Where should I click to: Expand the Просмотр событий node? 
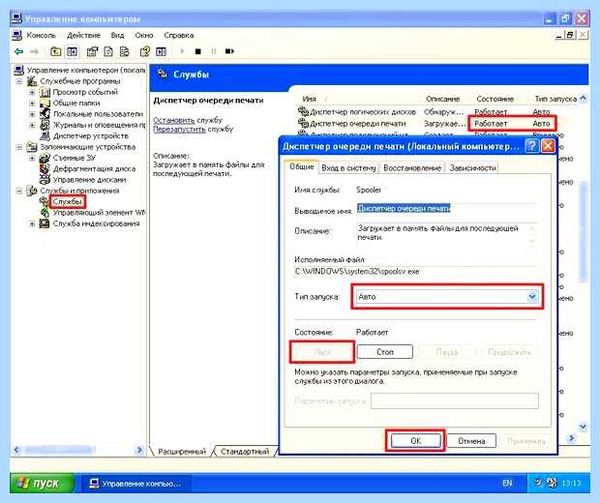tap(32, 92)
